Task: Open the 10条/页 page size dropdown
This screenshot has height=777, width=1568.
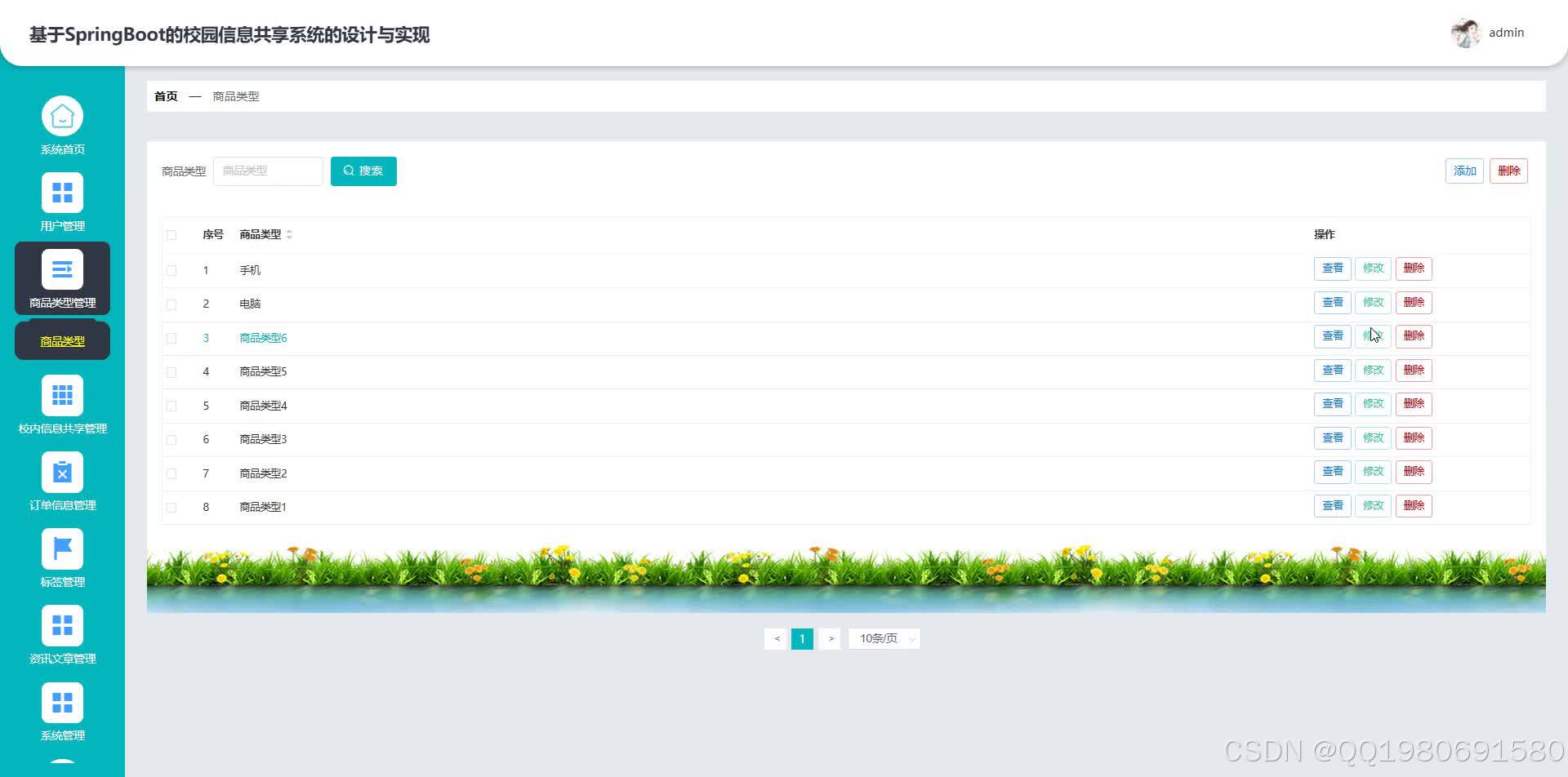Action: point(884,638)
